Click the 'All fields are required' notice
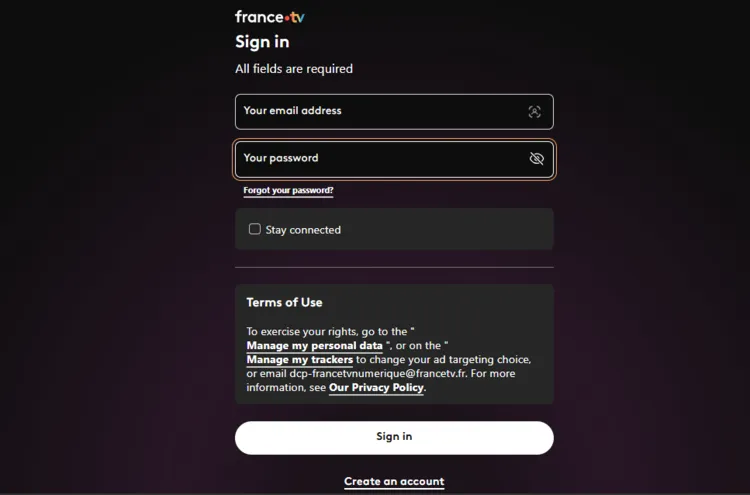Viewport: 750px width, 495px height. pos(294,69)
